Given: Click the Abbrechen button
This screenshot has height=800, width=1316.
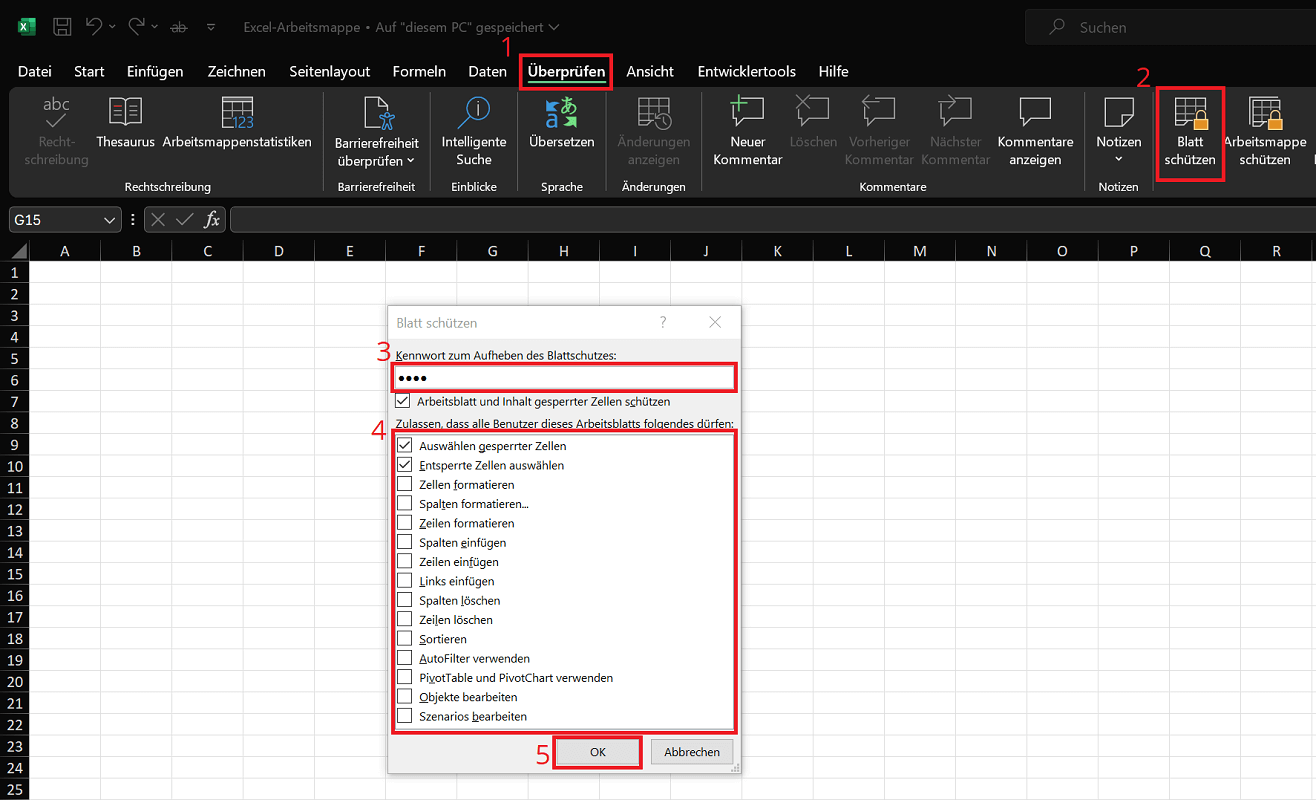Looking at the screenshot, I should tap(692, 752).
